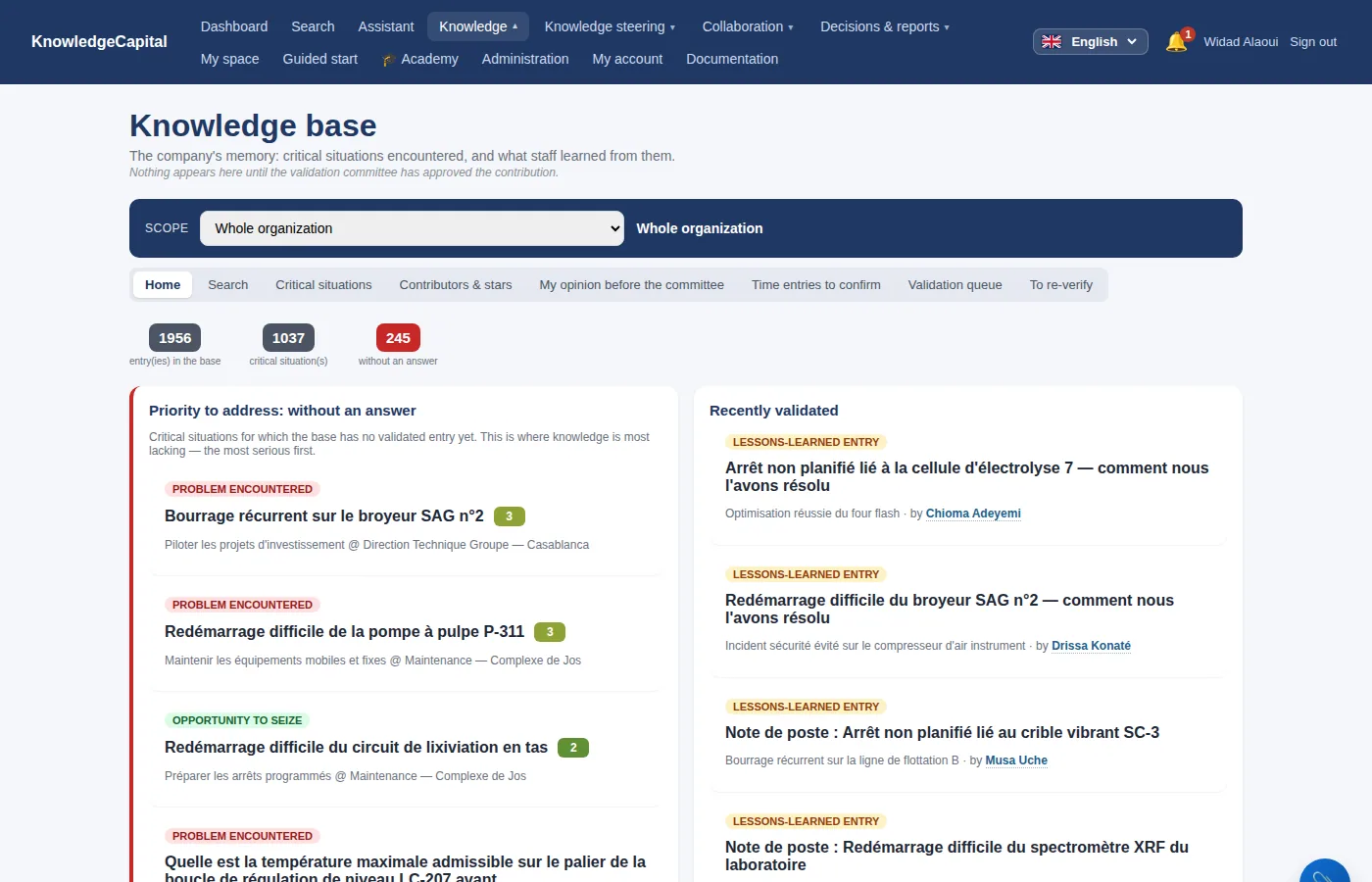This screenshot has width=1372, height=882.
Task: Open Chioma Adeyemi author link
Action: click(x=973, y=514)
